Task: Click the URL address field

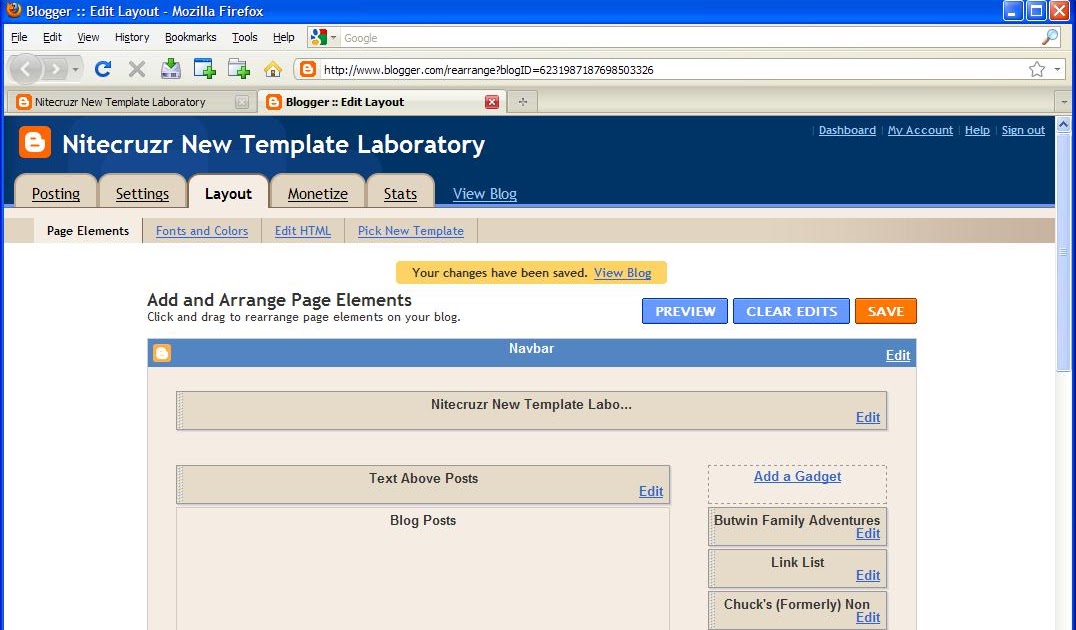Action: pos(672,69)
